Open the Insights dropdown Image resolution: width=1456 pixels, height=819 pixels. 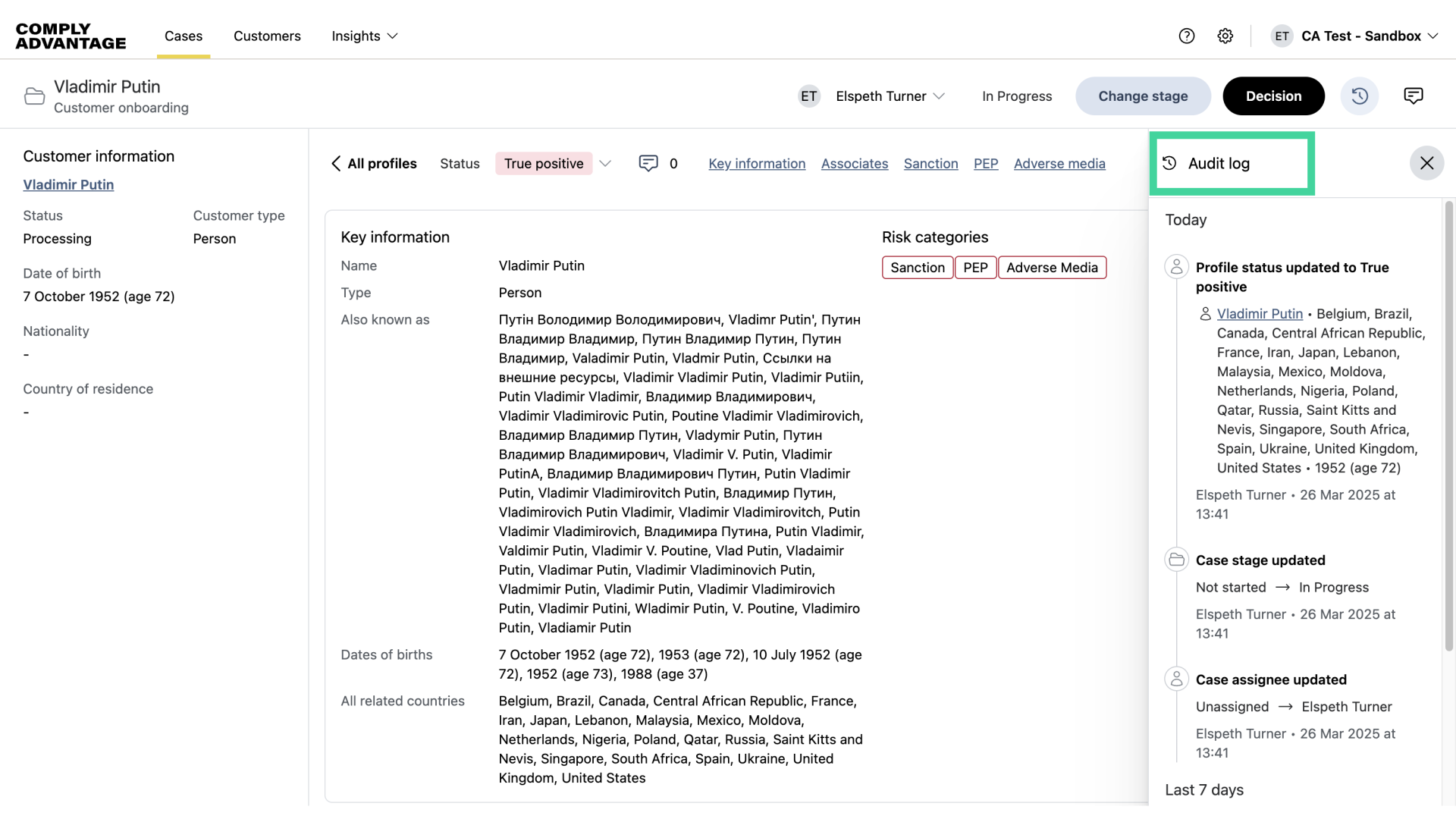(x=364, y=36)
